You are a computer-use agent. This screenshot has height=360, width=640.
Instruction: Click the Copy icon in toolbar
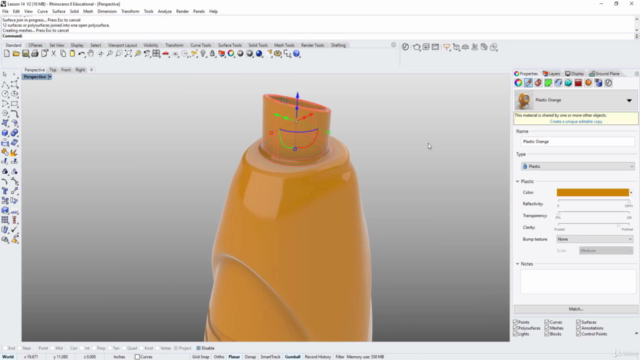[x=63, y=53]
